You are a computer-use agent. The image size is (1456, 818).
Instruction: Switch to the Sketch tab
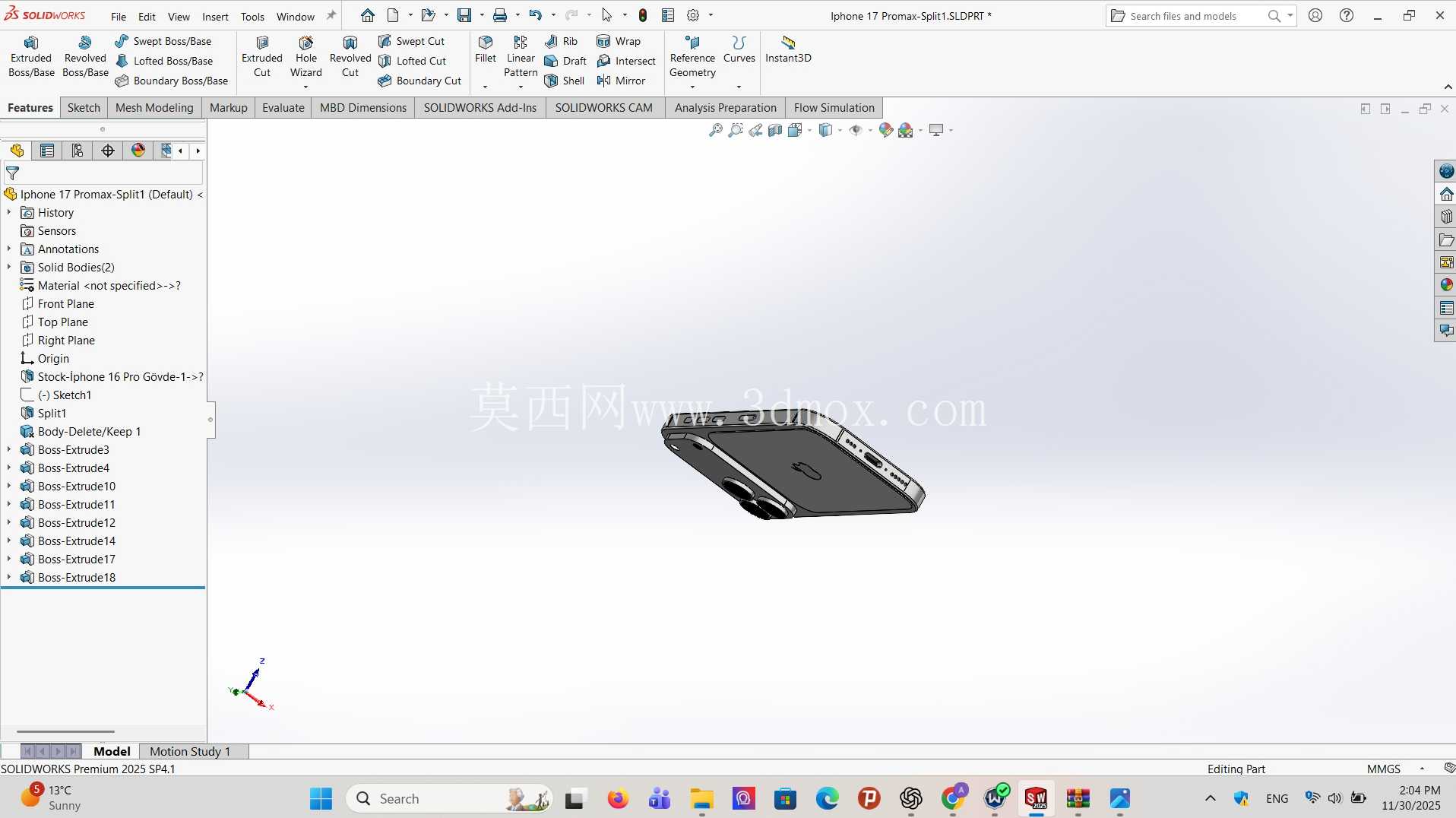point(84,108)
